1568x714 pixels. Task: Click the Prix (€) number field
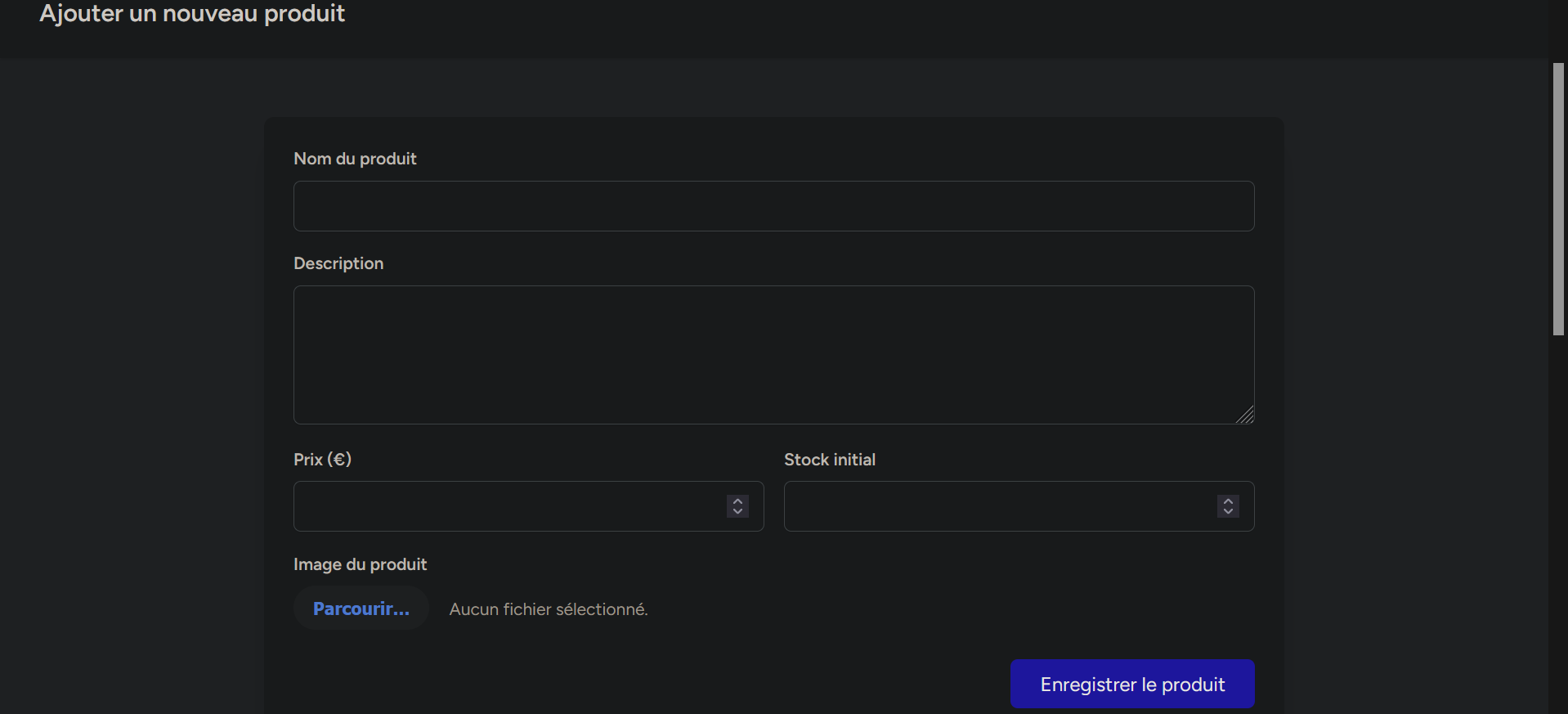click(508, 506)
